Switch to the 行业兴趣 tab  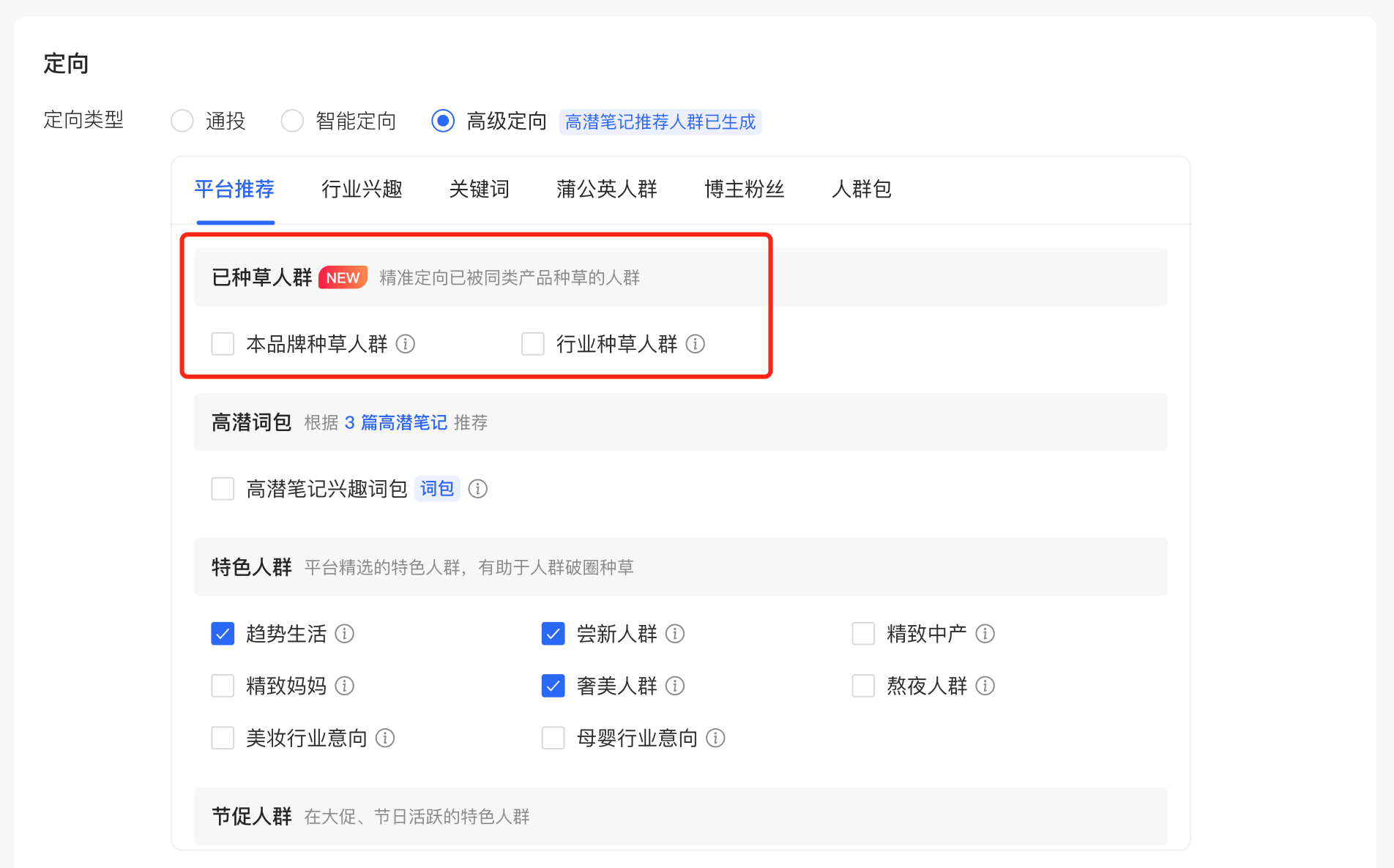pos(362,190)
